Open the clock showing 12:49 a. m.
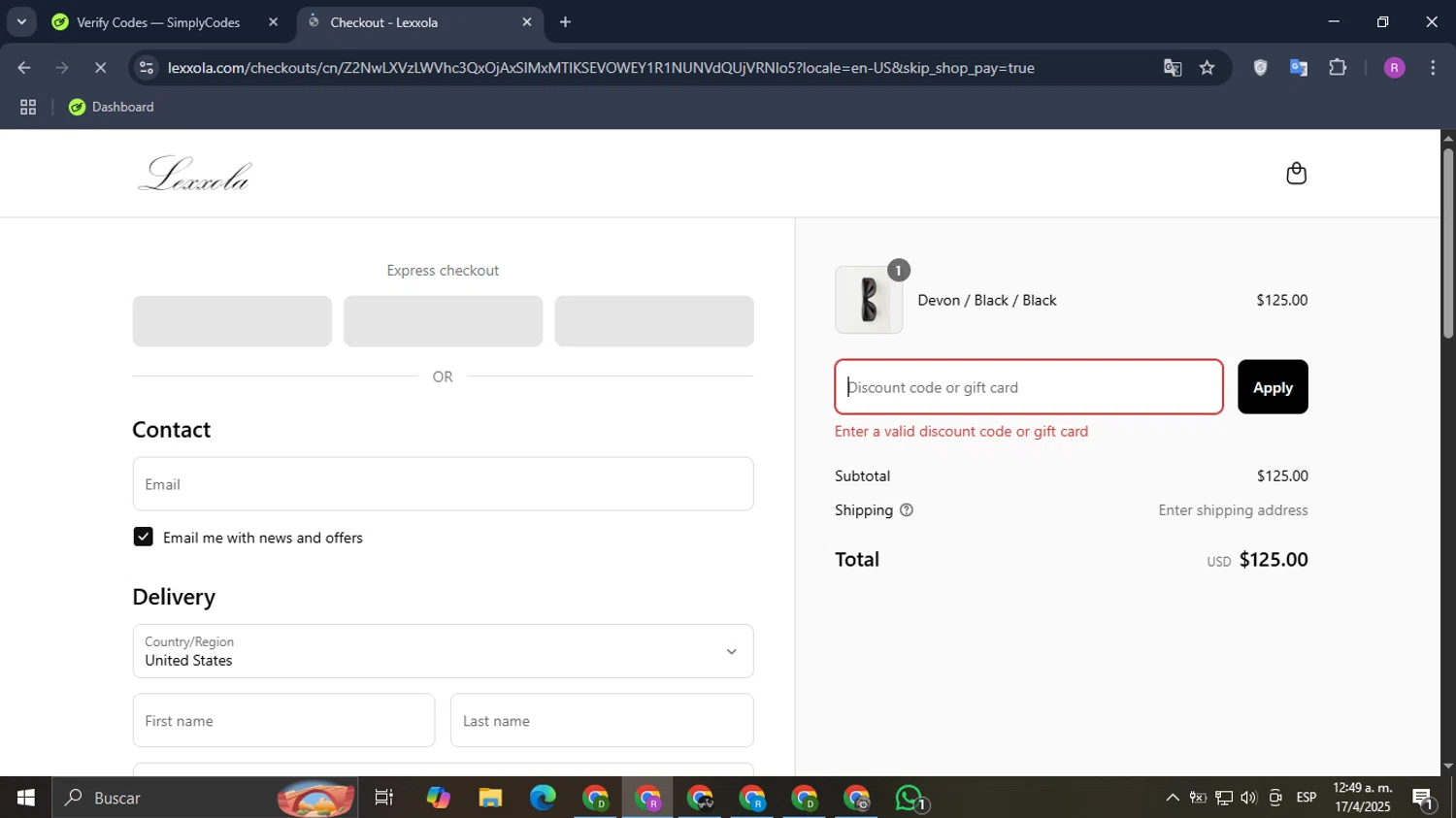This screenshot has height=818, width=1456. pos(1363,797)
